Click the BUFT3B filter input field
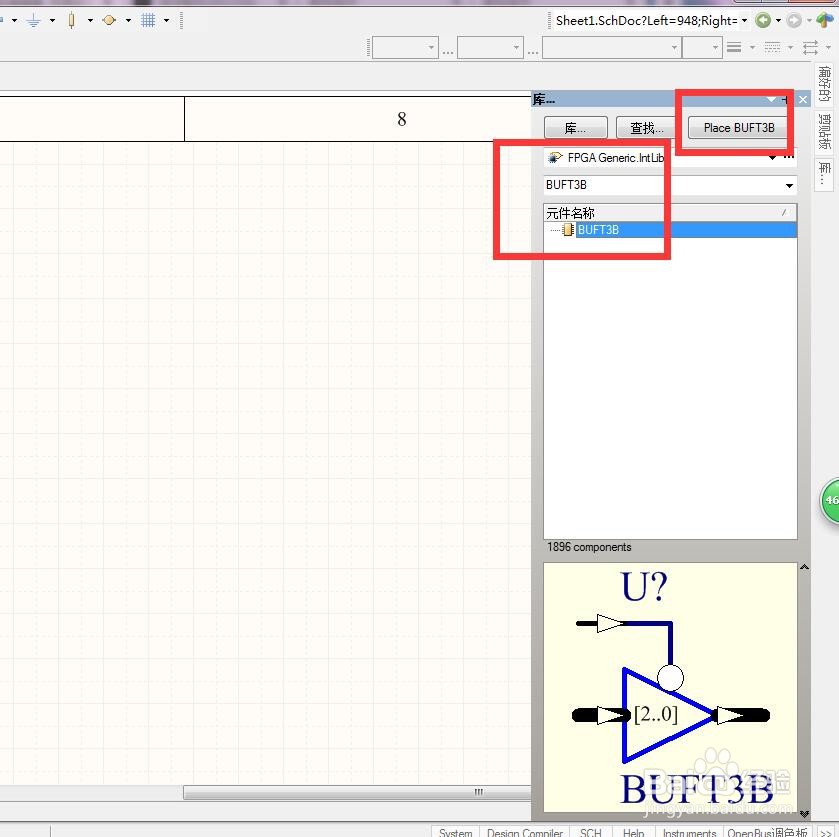Viewport: 839px width, 837px height. pos(663,185)
